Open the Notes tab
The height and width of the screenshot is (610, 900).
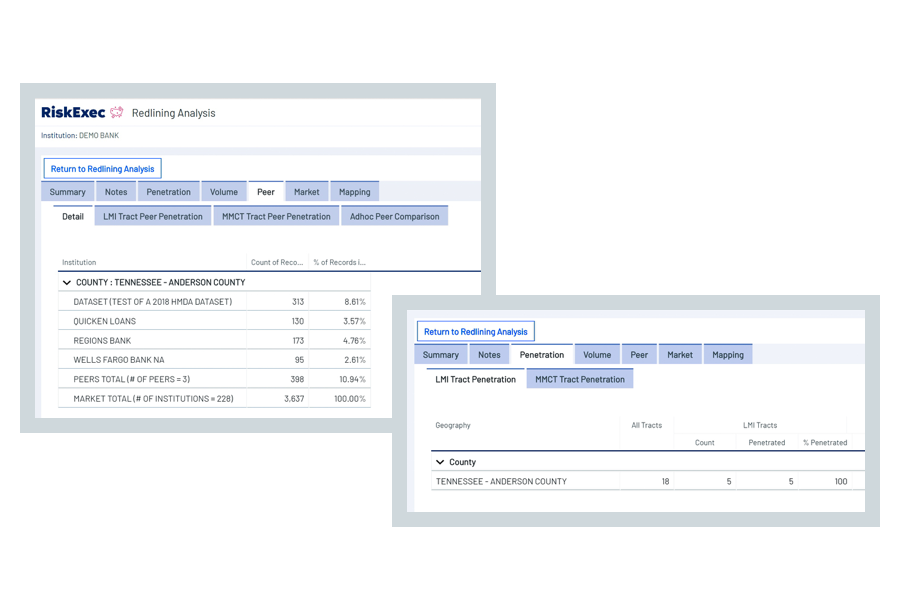[x=115, y=191]
